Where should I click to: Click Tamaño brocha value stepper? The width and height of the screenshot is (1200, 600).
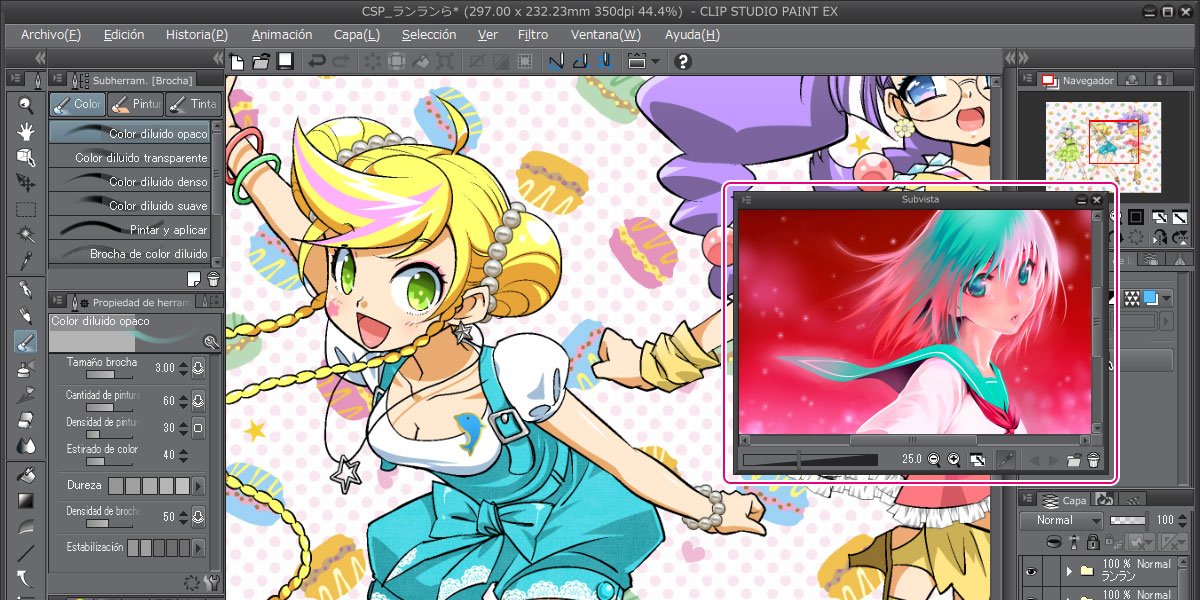pyautogui.click(x=183, y=368)
